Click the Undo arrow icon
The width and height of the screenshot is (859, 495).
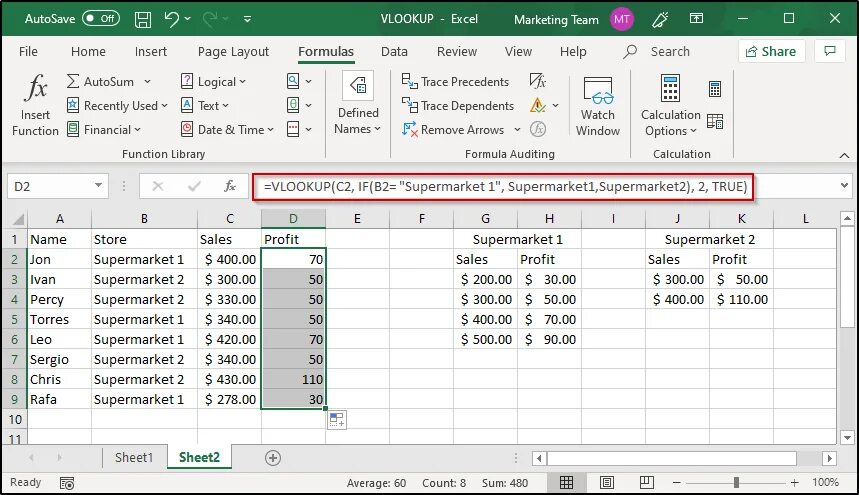(171, 19)
